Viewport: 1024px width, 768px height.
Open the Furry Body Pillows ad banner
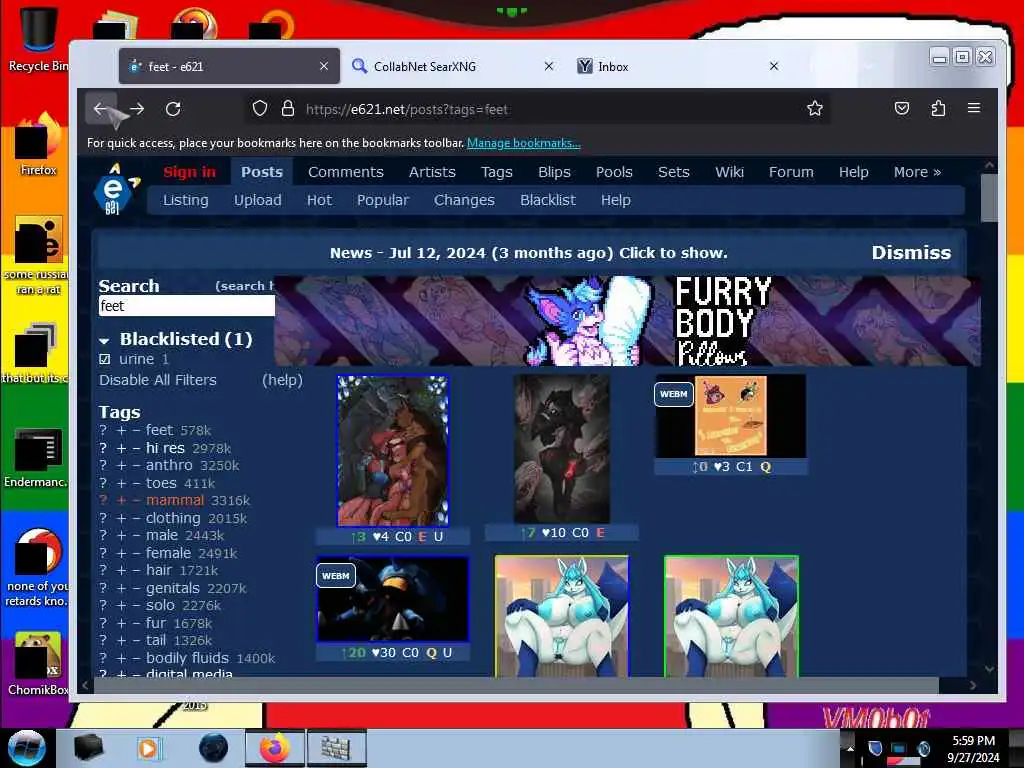pyautogui.click(x=627, y=321)
